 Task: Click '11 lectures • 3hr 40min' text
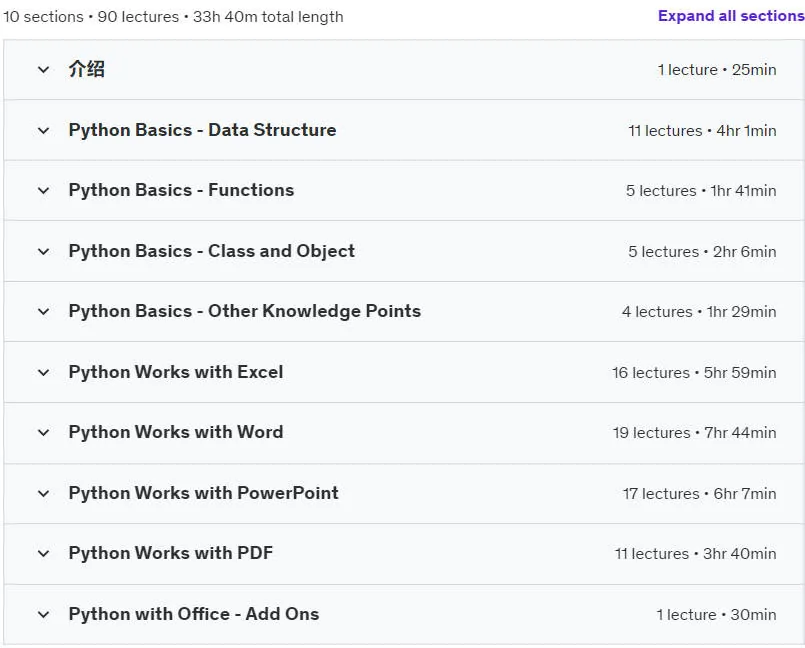point(696,554)
